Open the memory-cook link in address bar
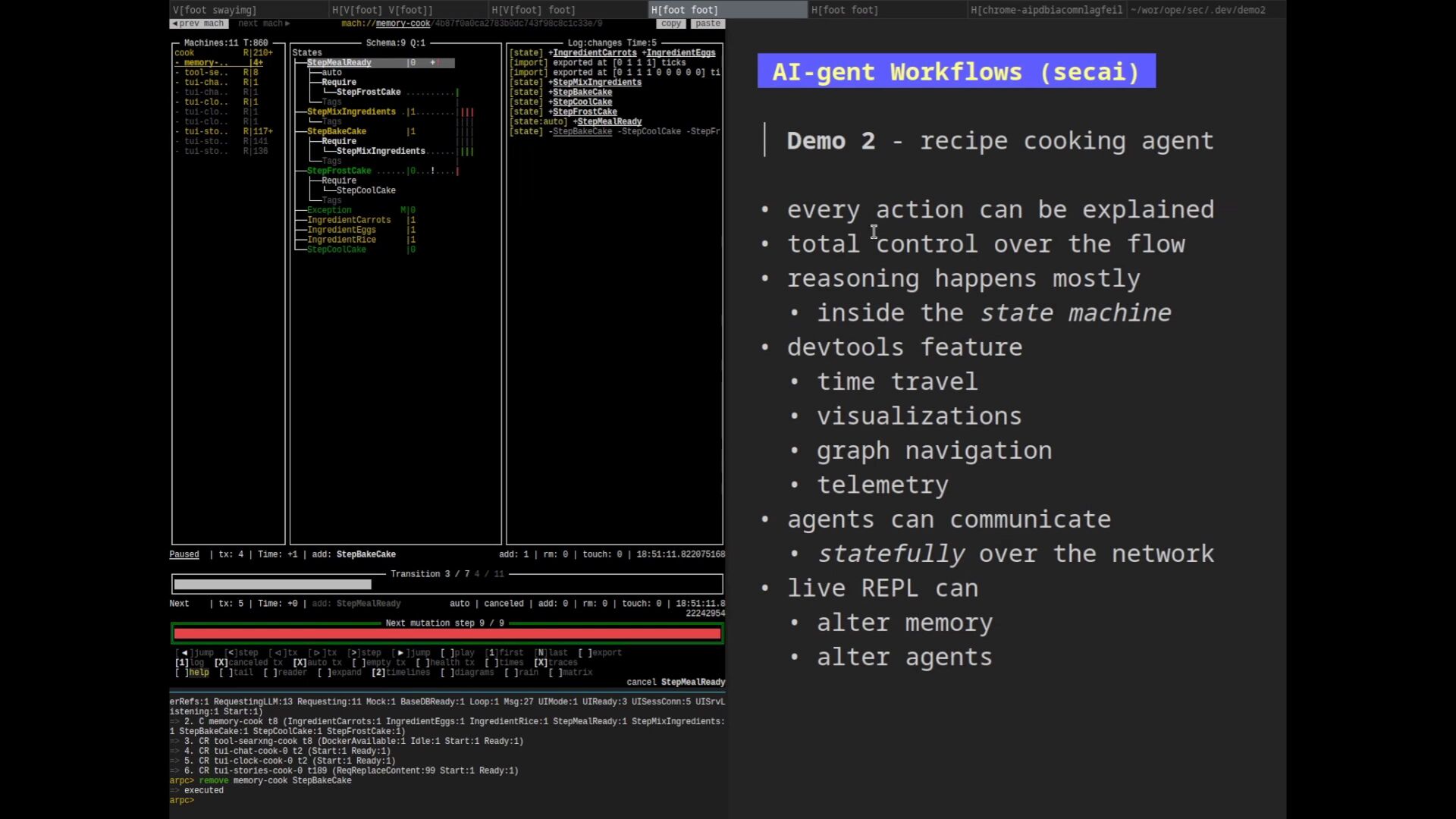 [x=403, y=24]
